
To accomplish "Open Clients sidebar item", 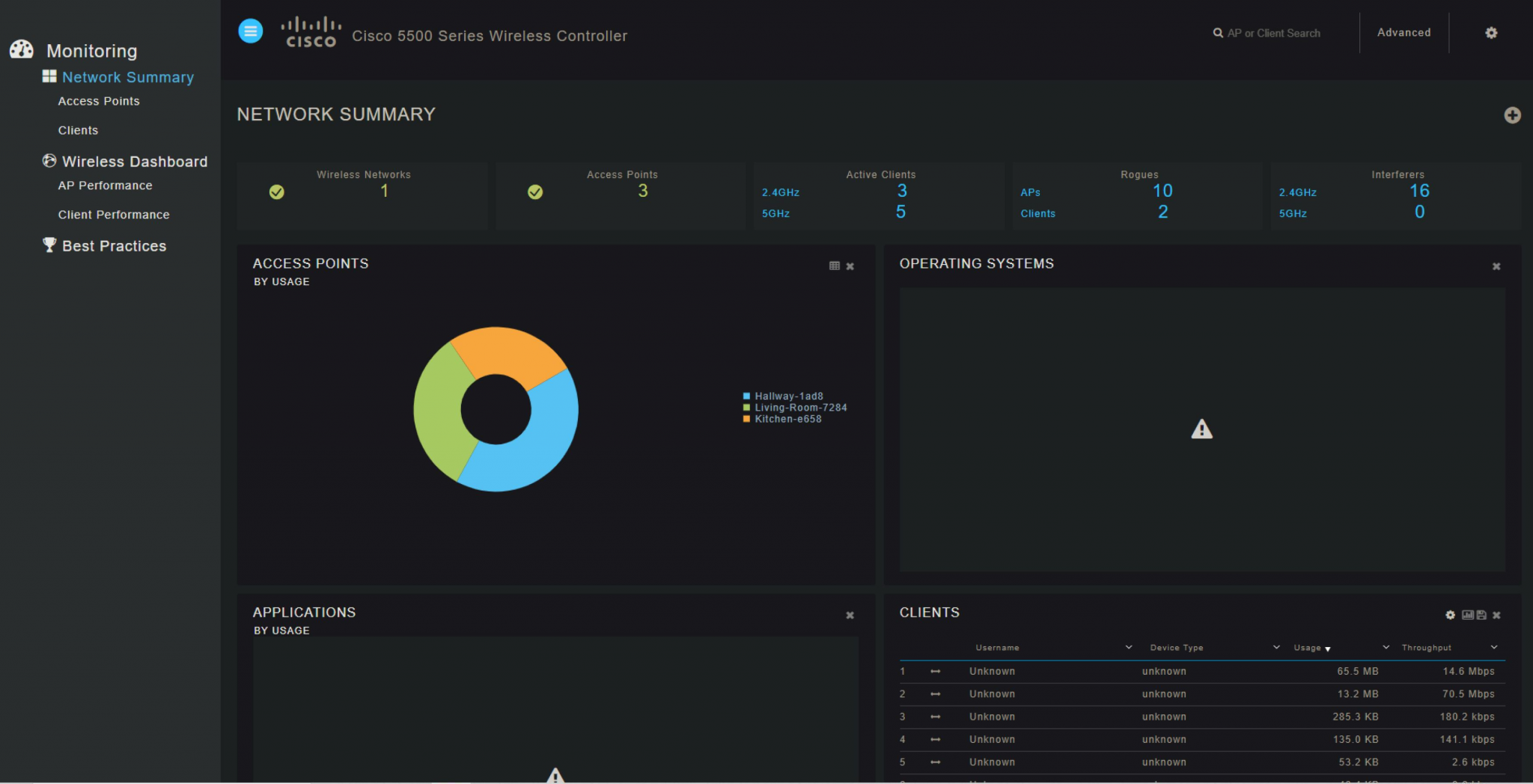I will coord(78,130).
